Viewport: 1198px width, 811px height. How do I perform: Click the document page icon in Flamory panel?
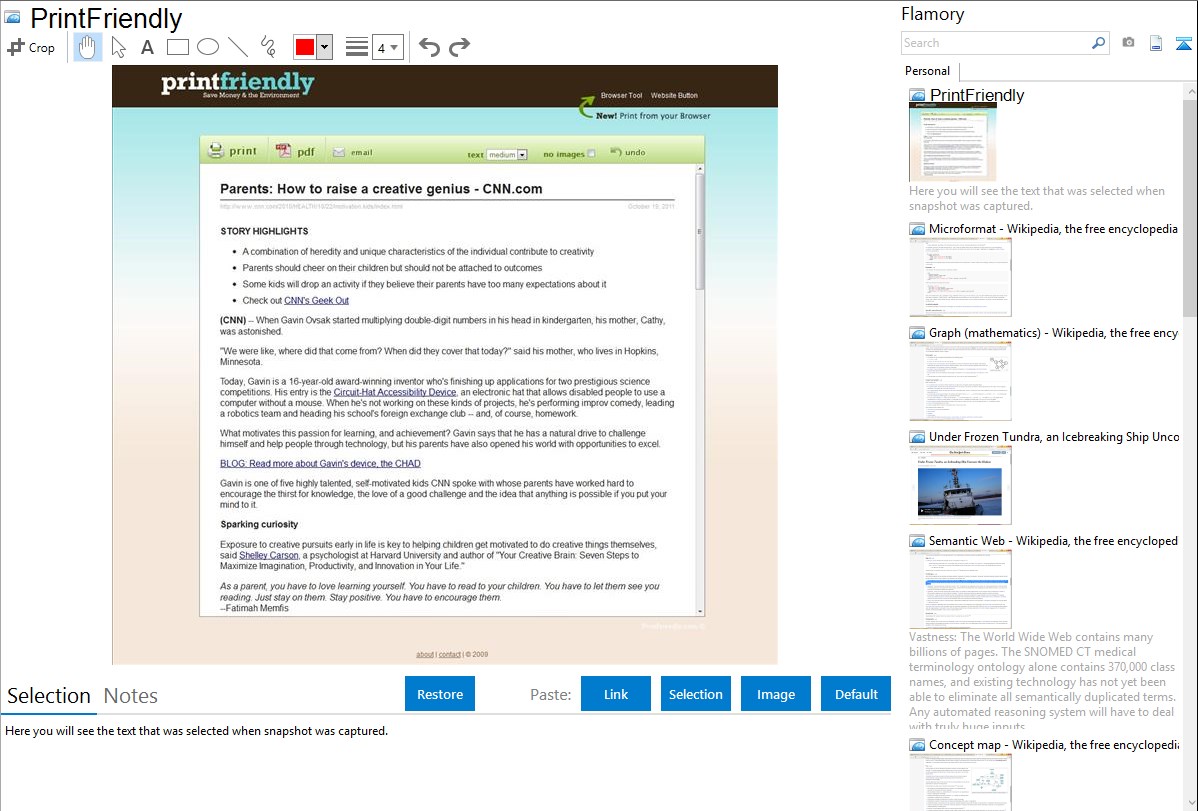[1156, 43]
